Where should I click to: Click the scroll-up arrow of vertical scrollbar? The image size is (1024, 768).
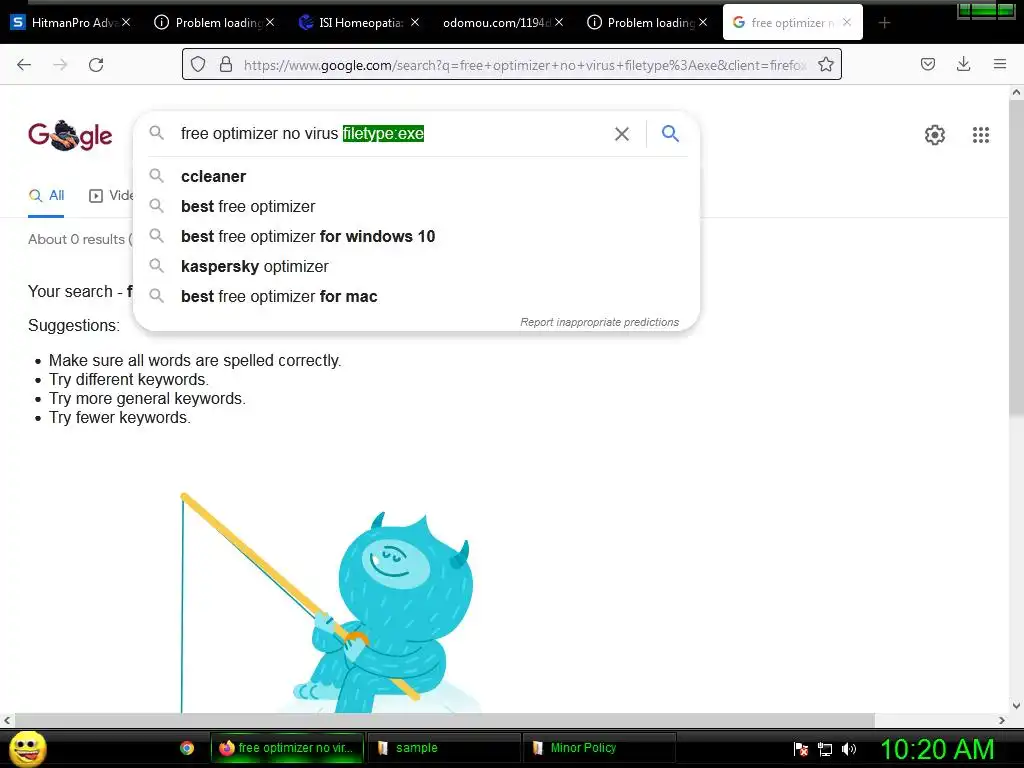[1016, 93]
